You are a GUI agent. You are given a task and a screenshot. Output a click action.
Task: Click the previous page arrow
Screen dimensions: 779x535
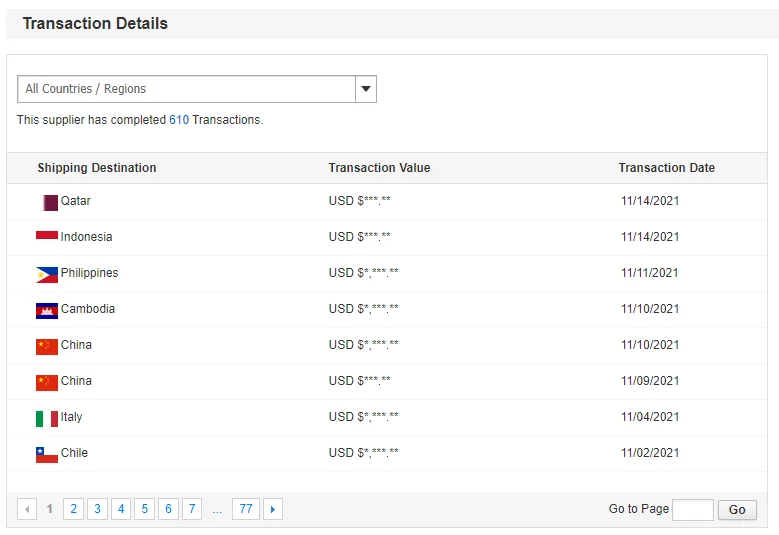(27, 510)
